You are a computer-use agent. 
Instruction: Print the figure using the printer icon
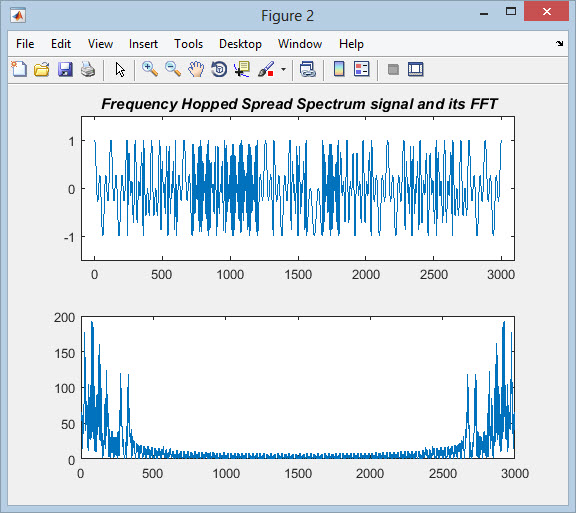(x=88, y=69)
